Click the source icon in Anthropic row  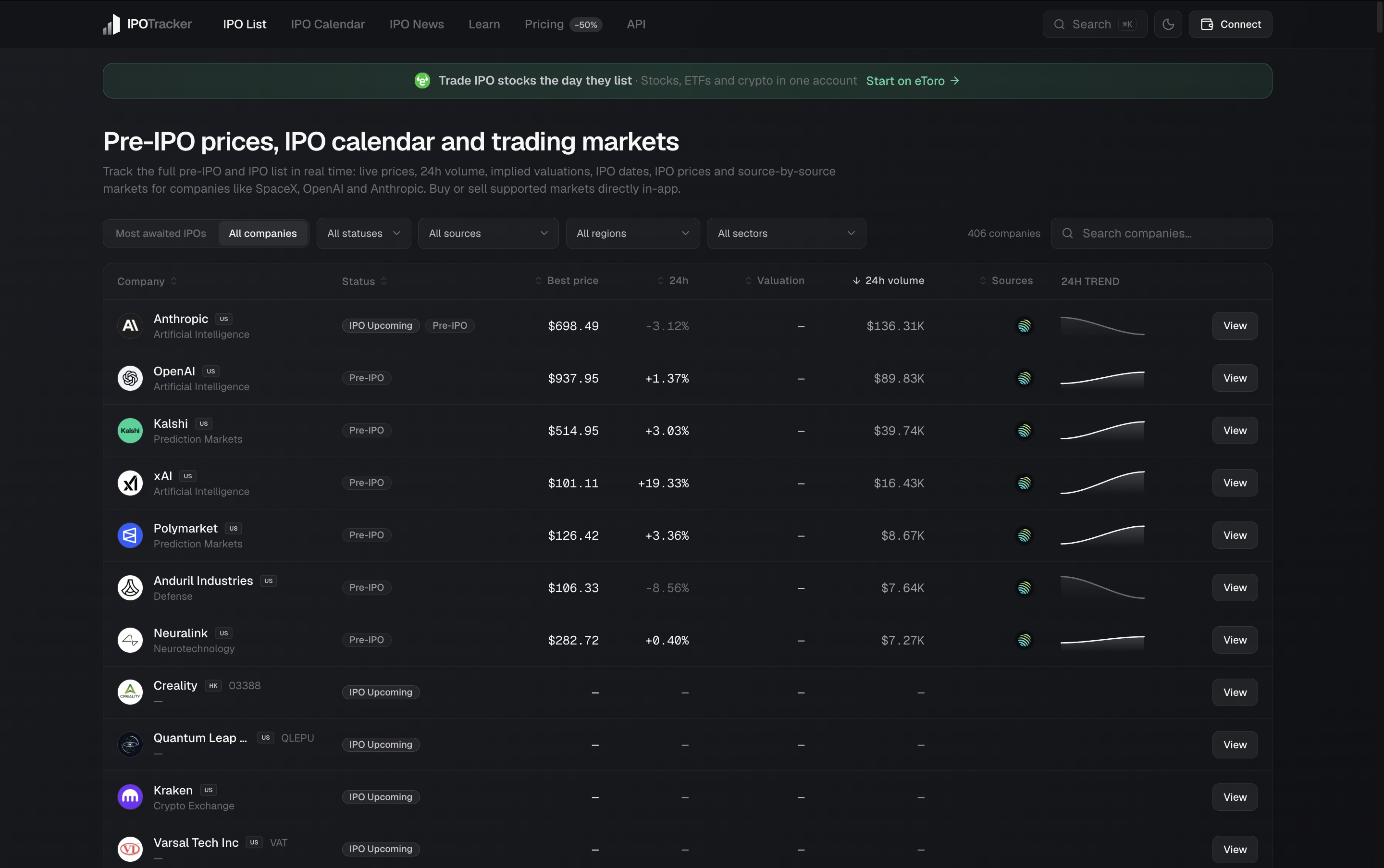(x=1024, y=326)
